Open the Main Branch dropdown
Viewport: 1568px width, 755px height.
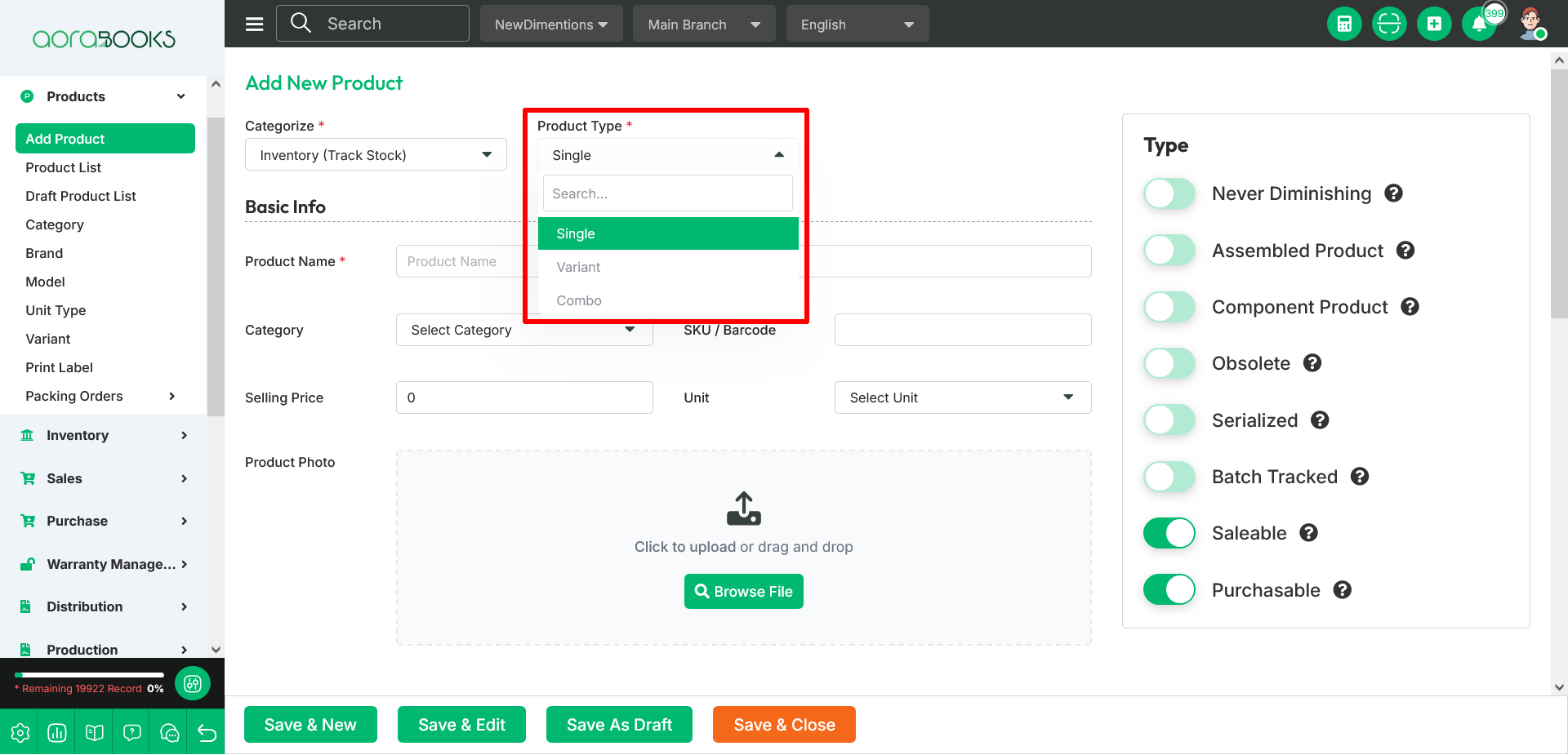click(704, 24)
